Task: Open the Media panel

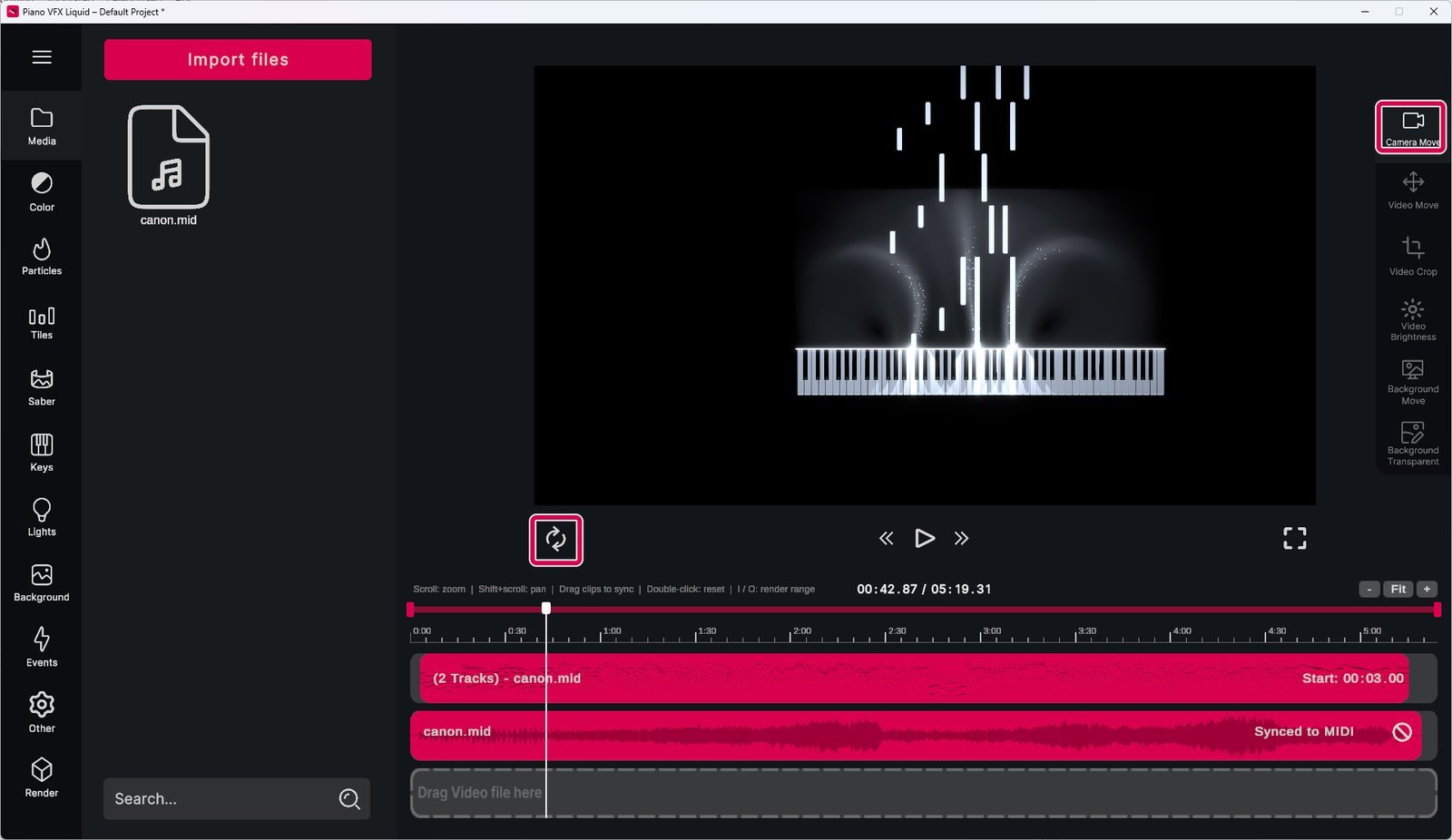Action: 42,127
